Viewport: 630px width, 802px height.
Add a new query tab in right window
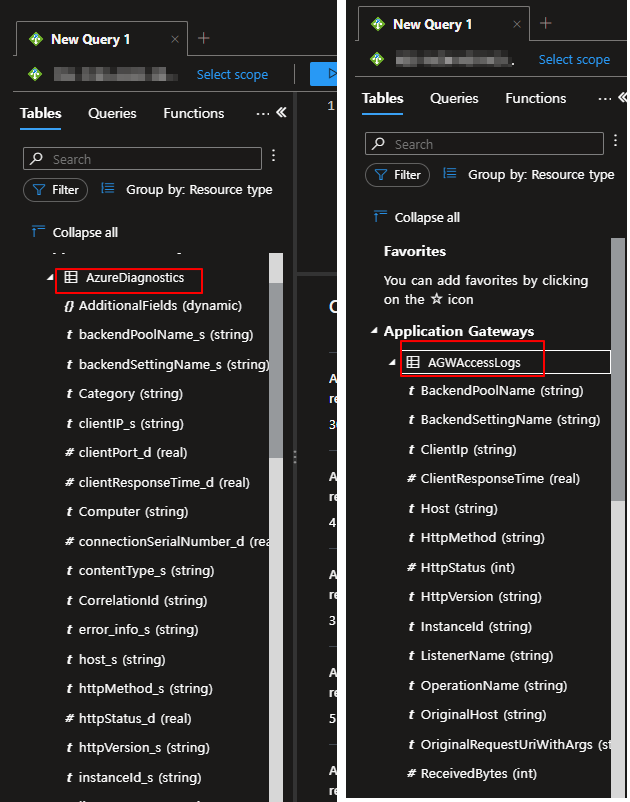pyautogui.click(x=546, y=23)
